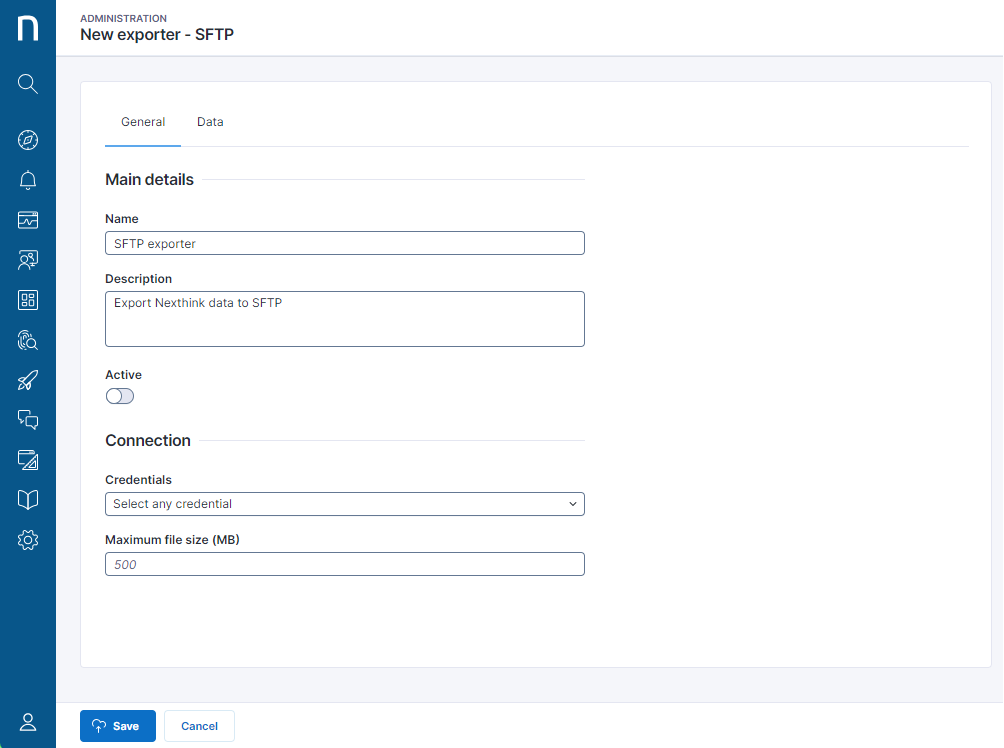Open the Diagnostics fingerprint icon
Screen dimensions: 1004x748
click(x=27, y=340)
